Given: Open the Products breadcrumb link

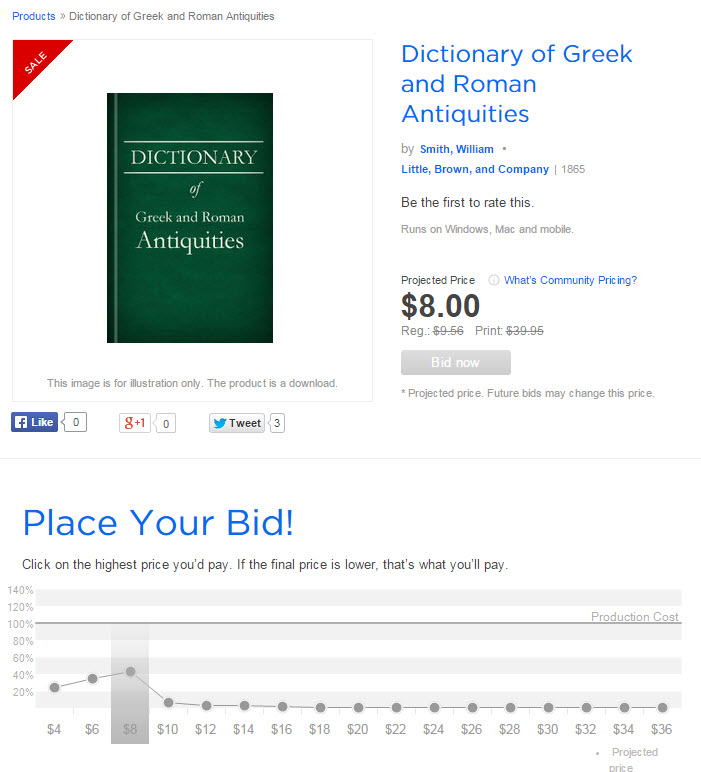Looking at the screenshot, I should click(33, 16).
